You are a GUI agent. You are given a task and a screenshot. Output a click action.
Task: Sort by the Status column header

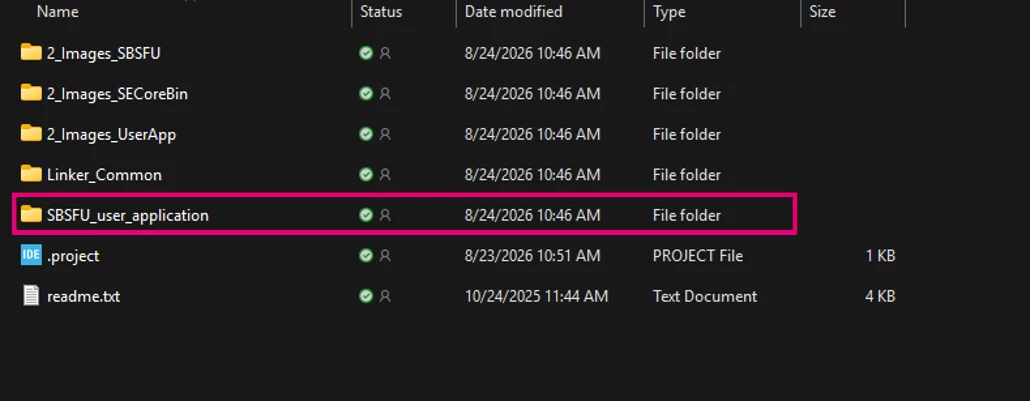pyautogui.click(x=381, y=12)
